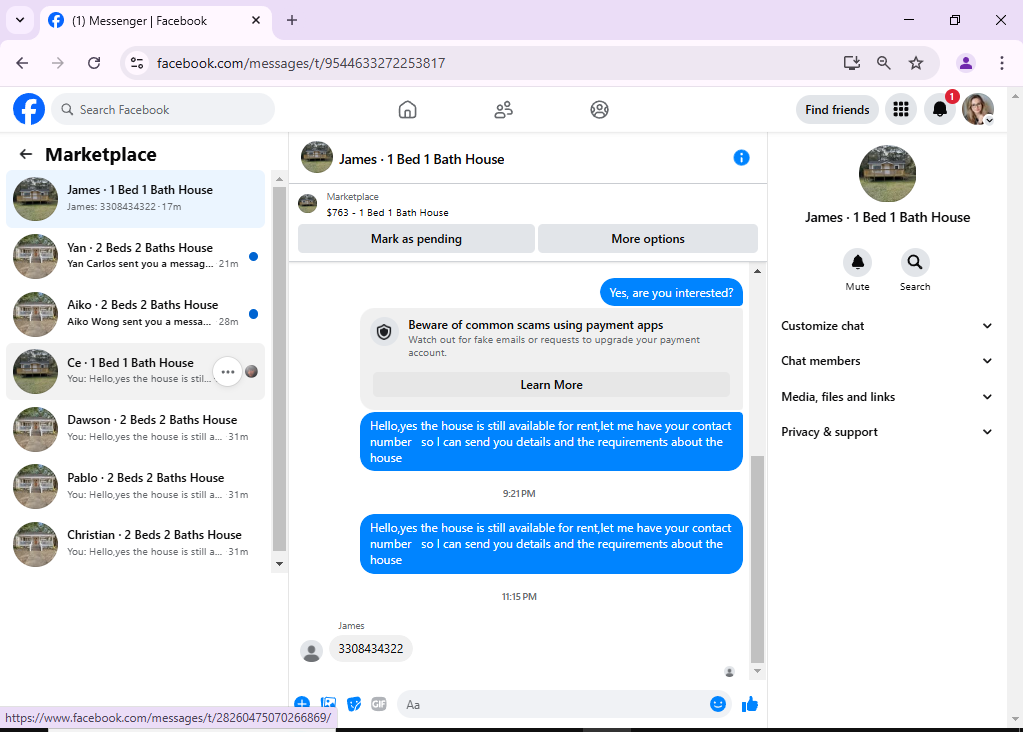Open new browser tab with plus

[292, 20]
